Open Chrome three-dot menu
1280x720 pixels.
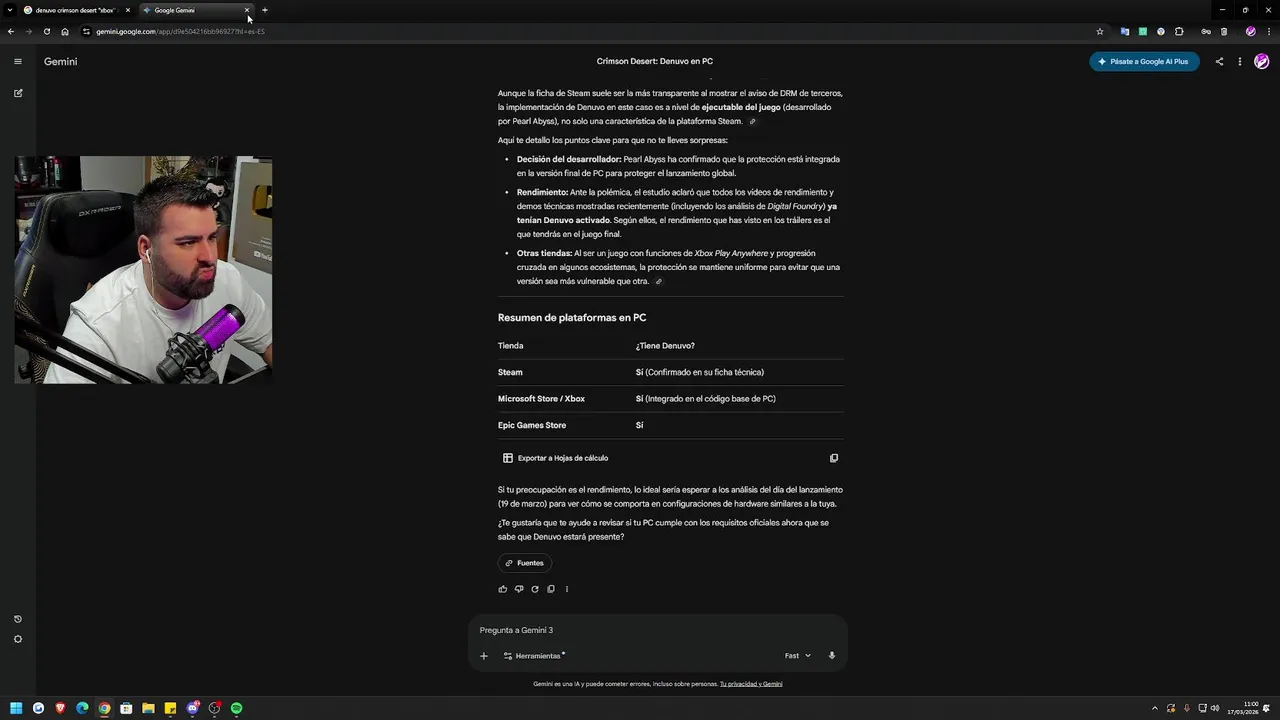coord(1268,31)
